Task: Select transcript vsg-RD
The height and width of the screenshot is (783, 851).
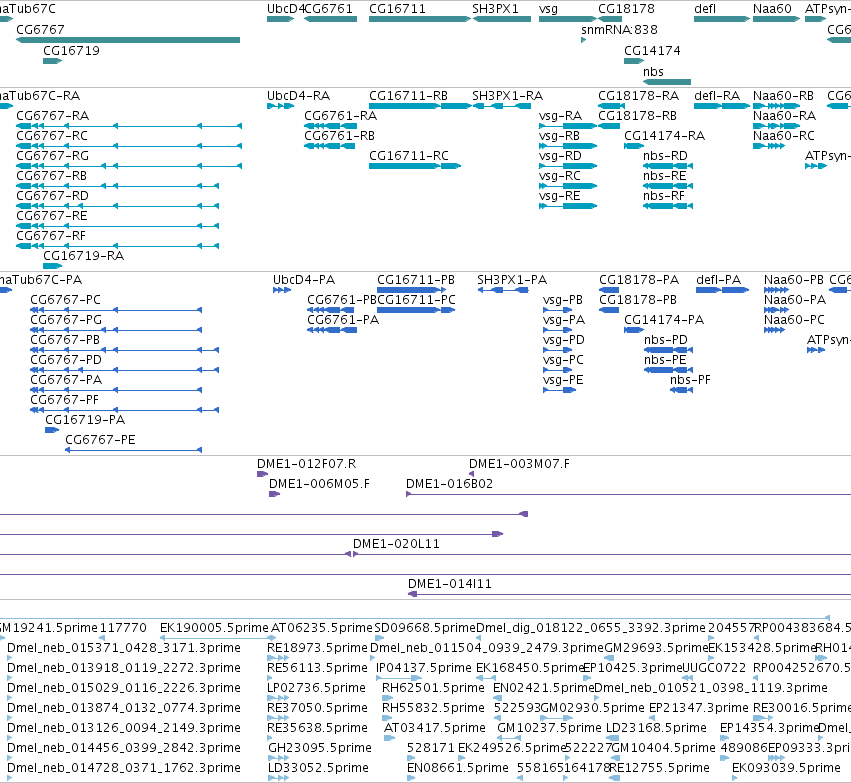Action: (x=568, y=166)
